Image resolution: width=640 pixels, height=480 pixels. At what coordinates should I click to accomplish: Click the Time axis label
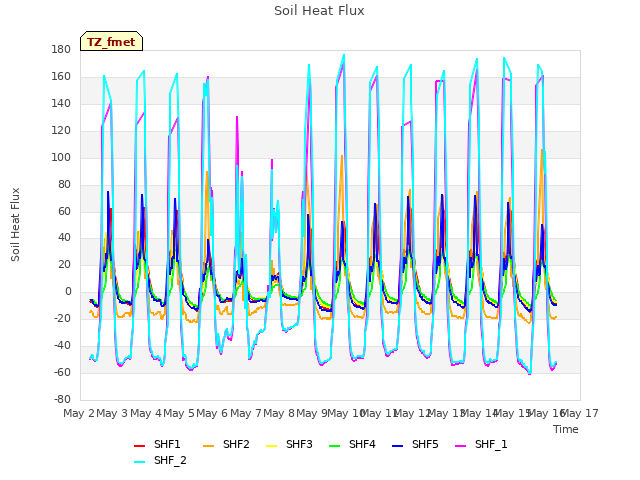(x=566, y=429)
